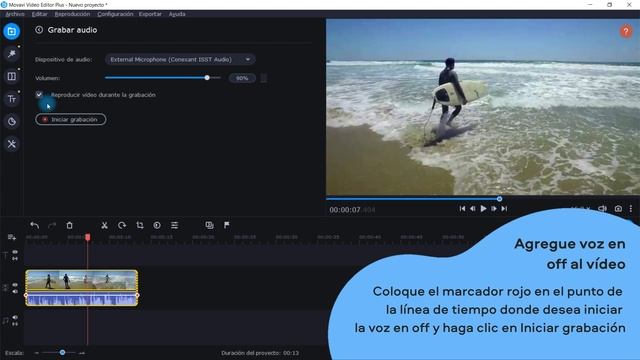640x360 pixels.
Task: Open the Stickers tab in sidebar
Action: [x=11, y=121]
